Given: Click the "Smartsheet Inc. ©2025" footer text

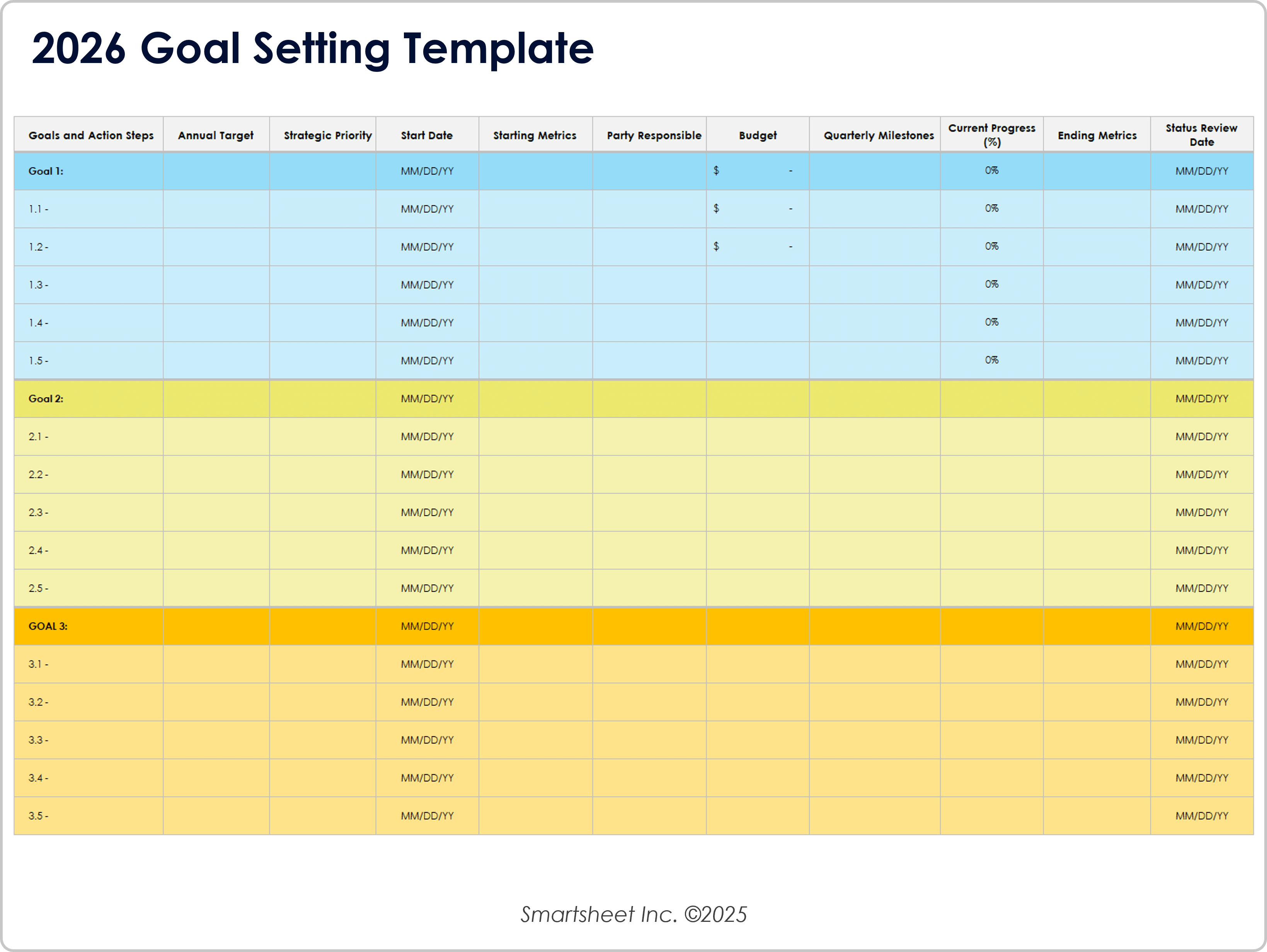Looking at the screenshot, I should pyautogui.click(x=633, y=915).
